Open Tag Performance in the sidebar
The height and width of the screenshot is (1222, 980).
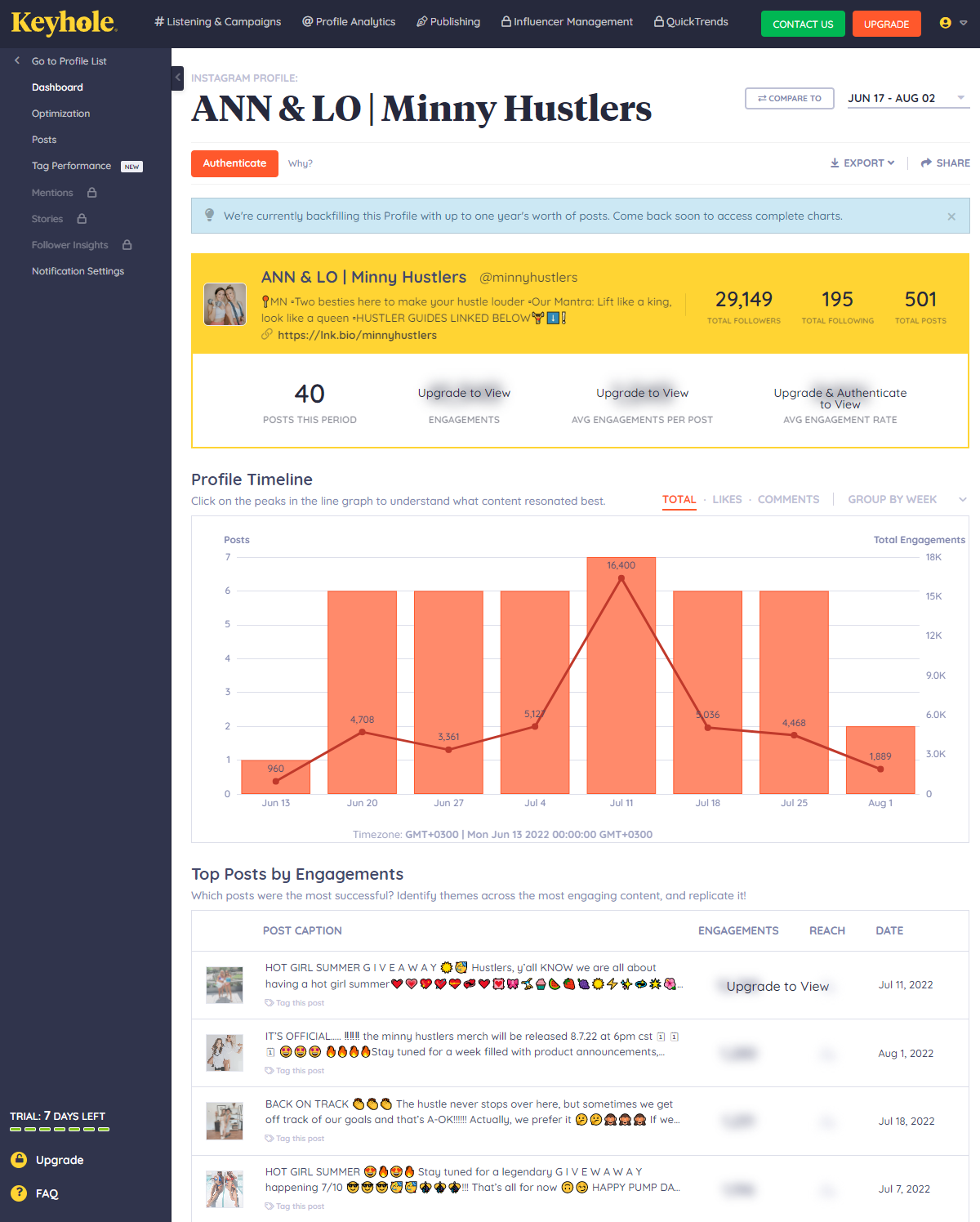pyautogui.click(x=71, y=166)
